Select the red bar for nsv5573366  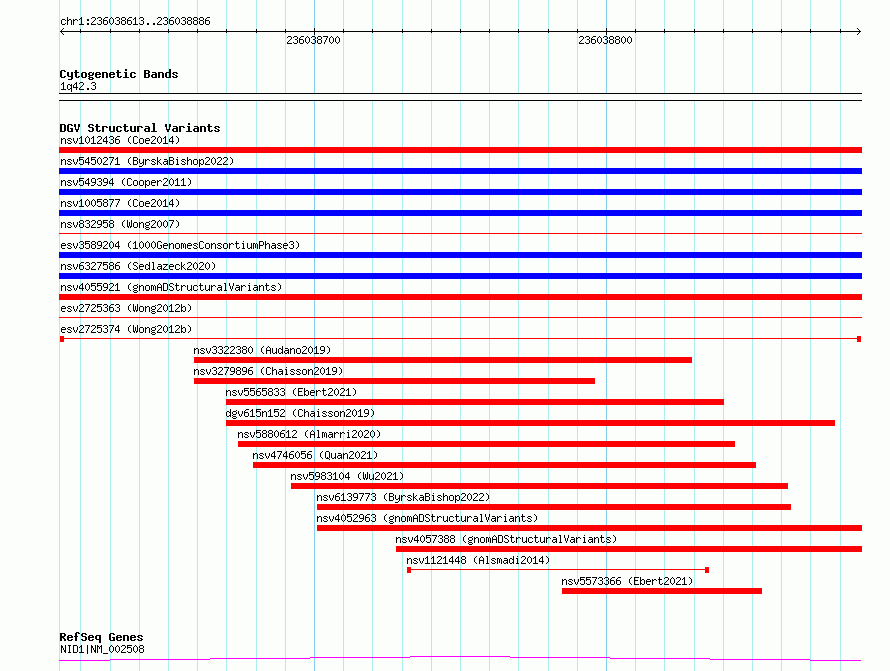pos(662,591)
